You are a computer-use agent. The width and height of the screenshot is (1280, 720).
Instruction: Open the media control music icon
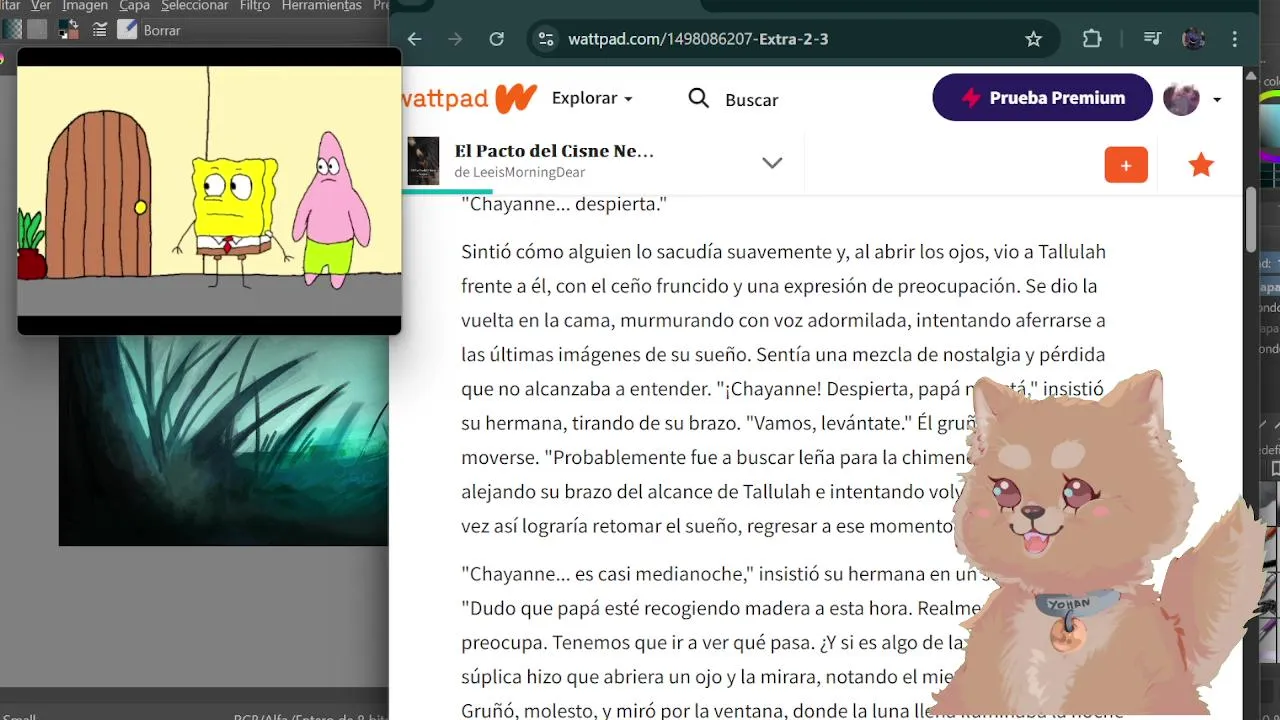point(1152,39)
